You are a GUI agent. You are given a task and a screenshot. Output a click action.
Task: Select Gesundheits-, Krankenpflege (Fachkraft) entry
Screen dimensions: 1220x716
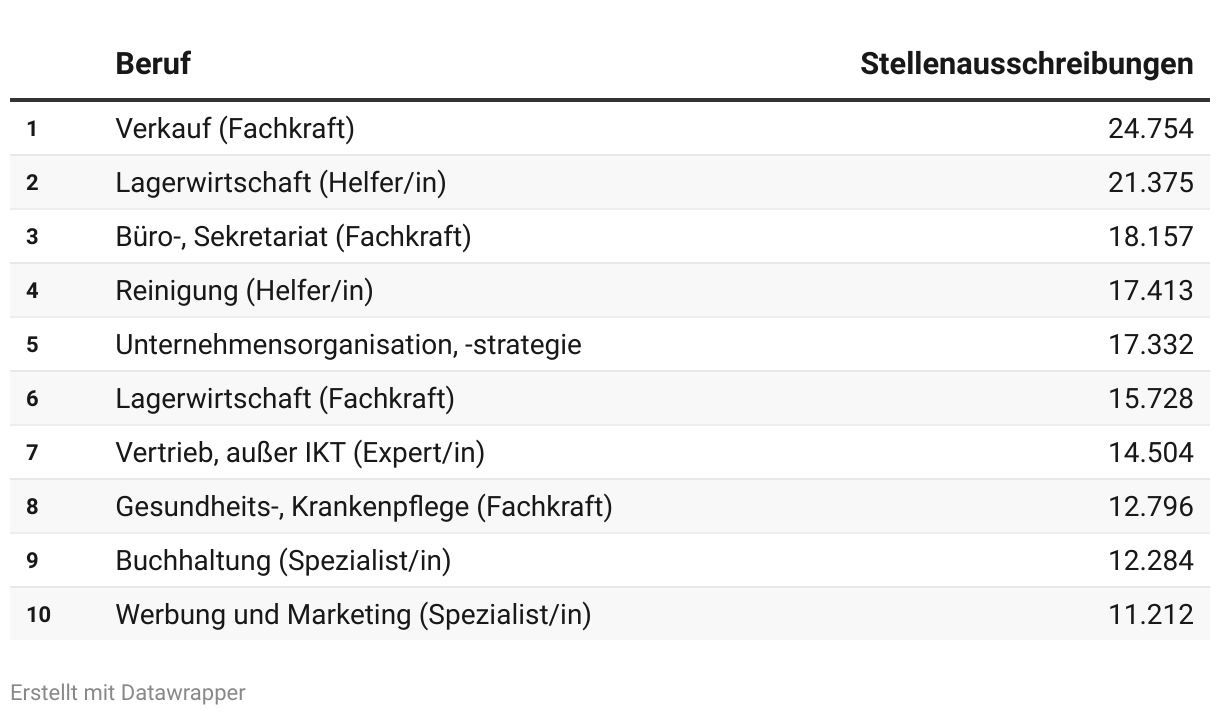point(364,506)
